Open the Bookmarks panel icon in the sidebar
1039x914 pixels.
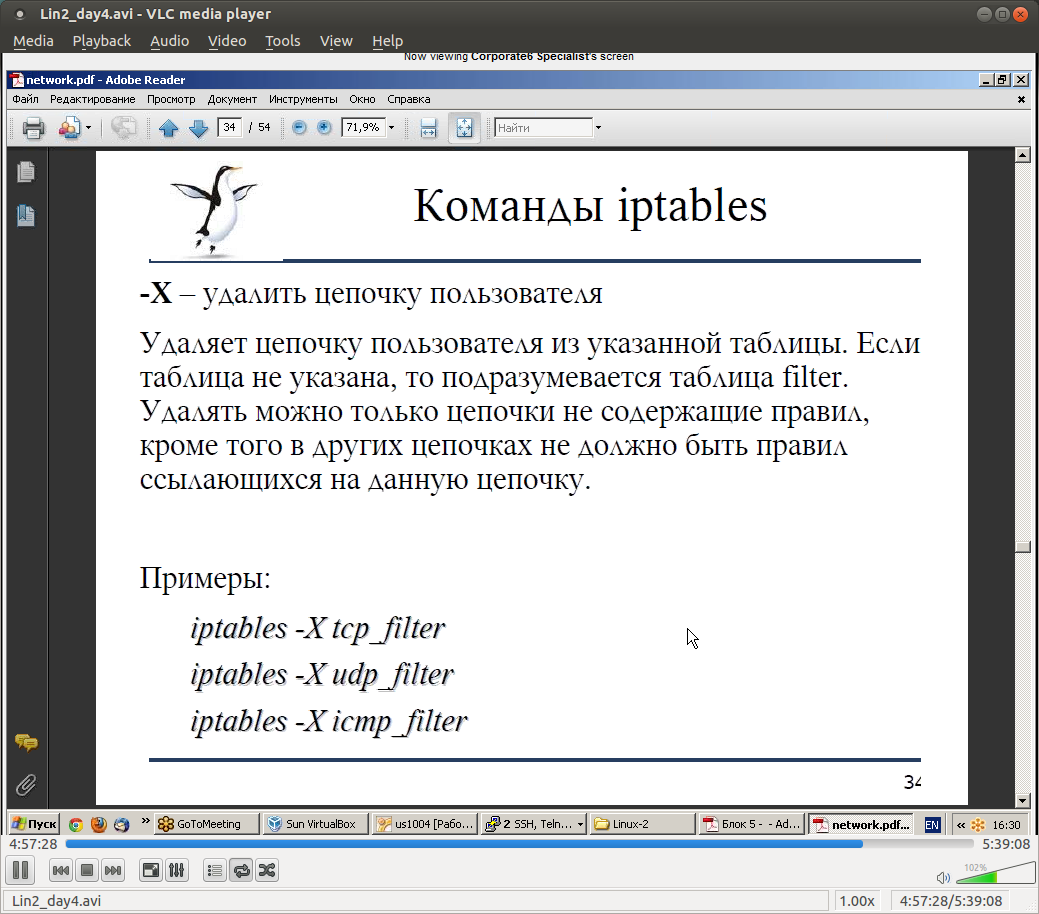tap(26, 215)
